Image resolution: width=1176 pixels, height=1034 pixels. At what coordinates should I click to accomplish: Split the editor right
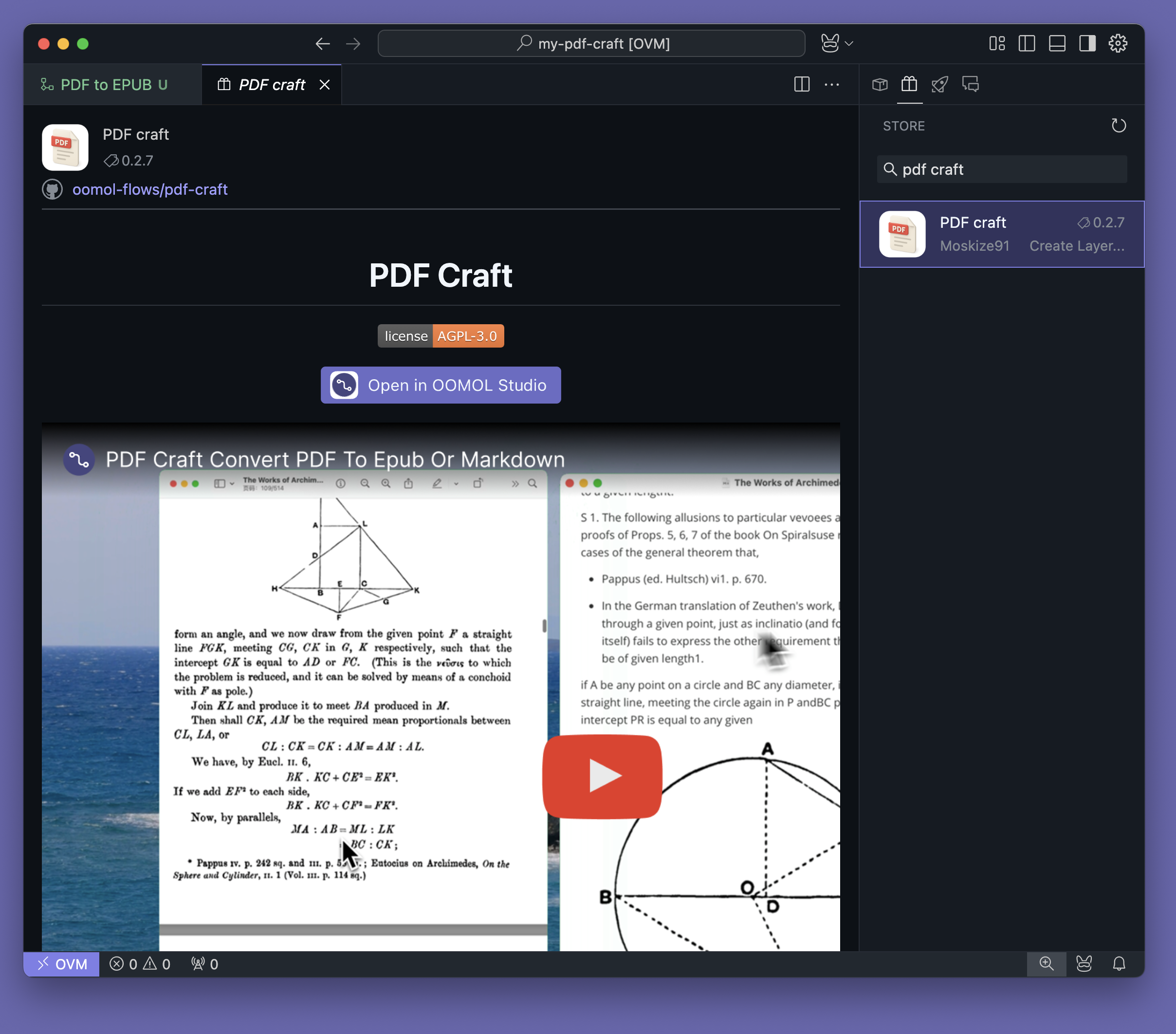[x=802, y=85]
